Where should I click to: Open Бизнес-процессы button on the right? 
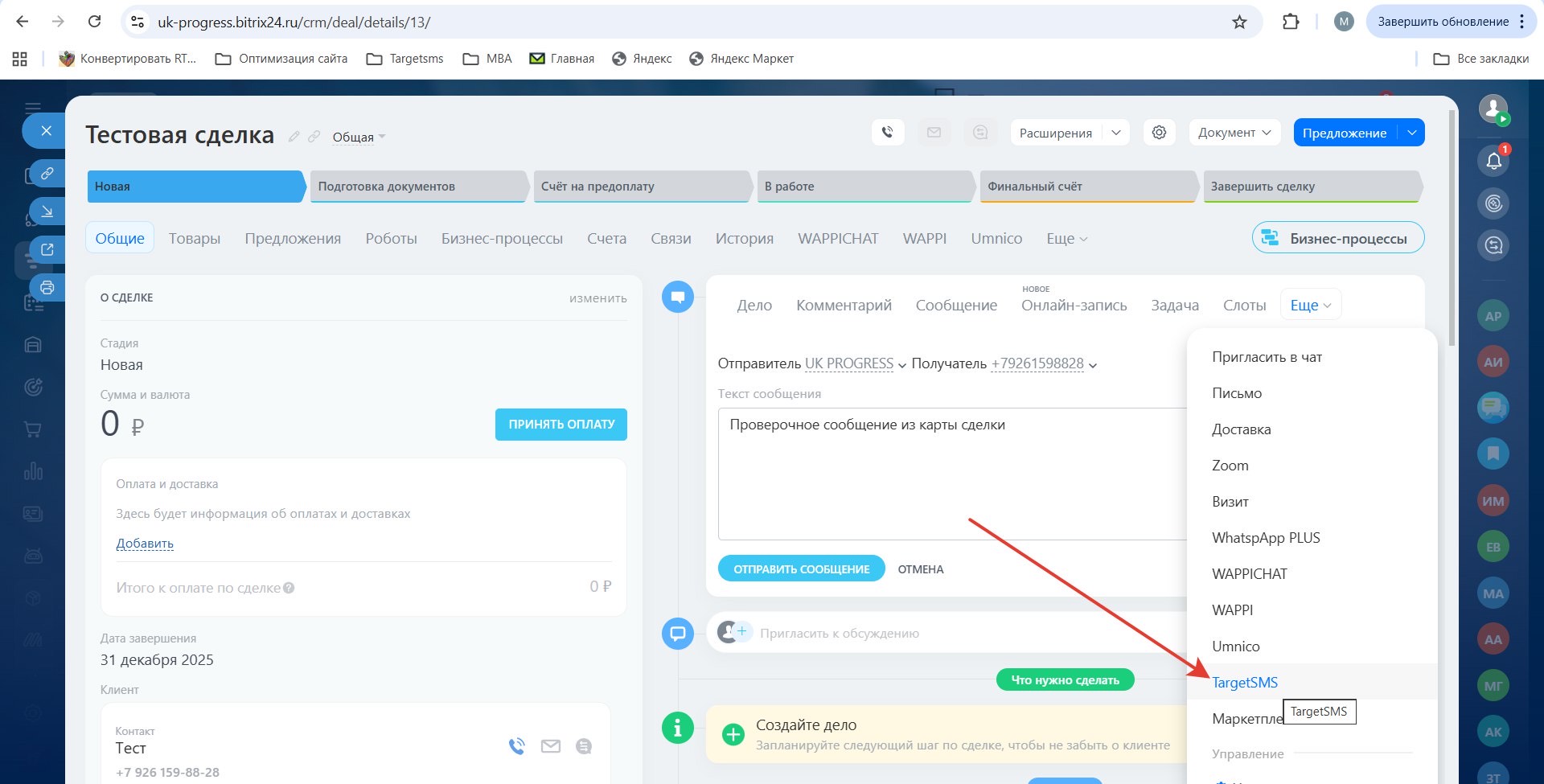point(1338,237)
